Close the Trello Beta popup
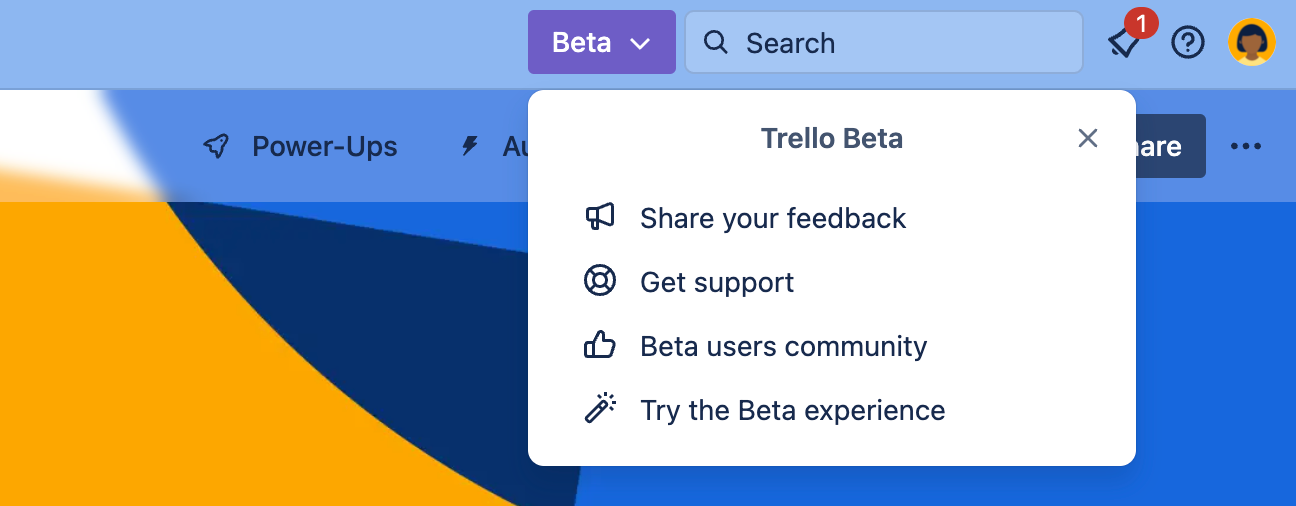 [1088, 138]
